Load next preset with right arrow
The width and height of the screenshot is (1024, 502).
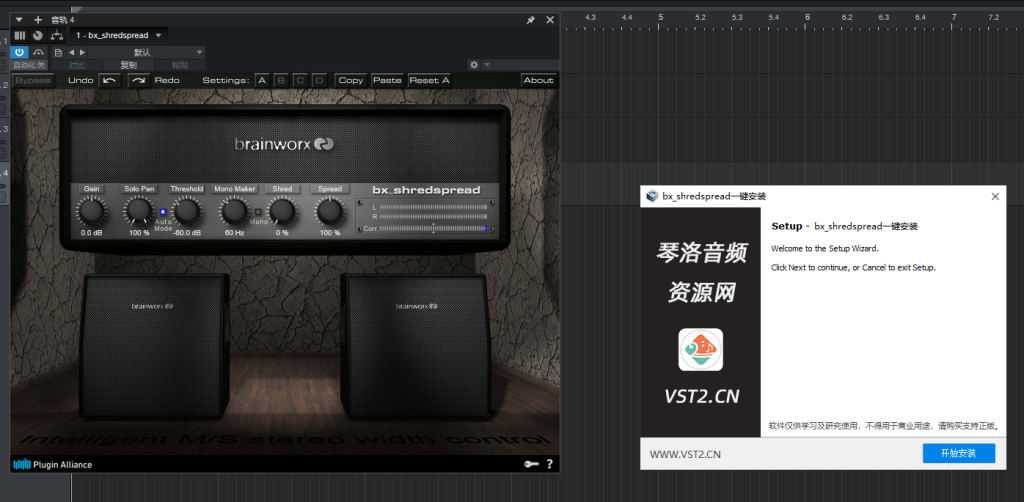(82, 52)
